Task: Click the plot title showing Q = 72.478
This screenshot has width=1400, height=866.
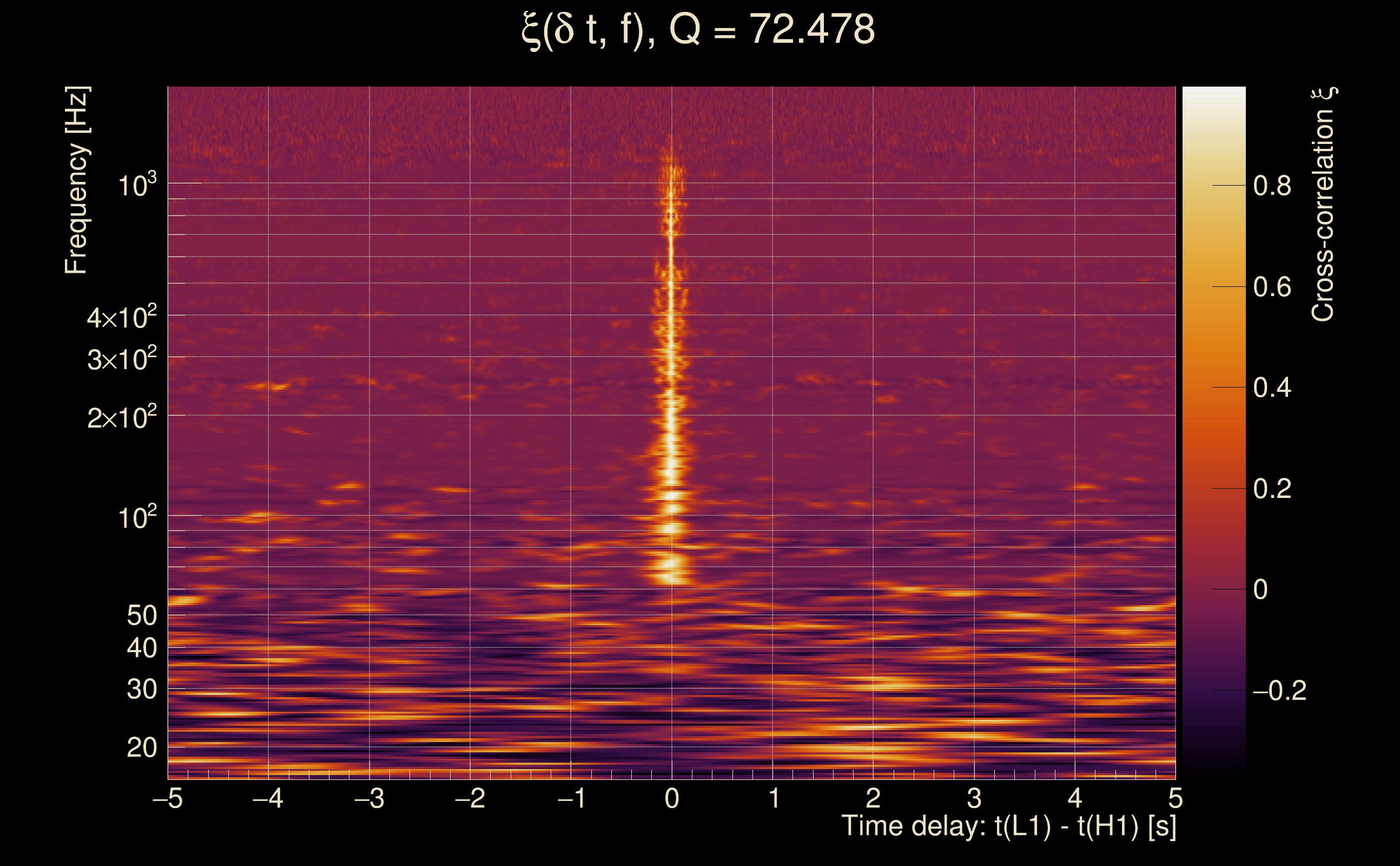Action: (698, 30)
